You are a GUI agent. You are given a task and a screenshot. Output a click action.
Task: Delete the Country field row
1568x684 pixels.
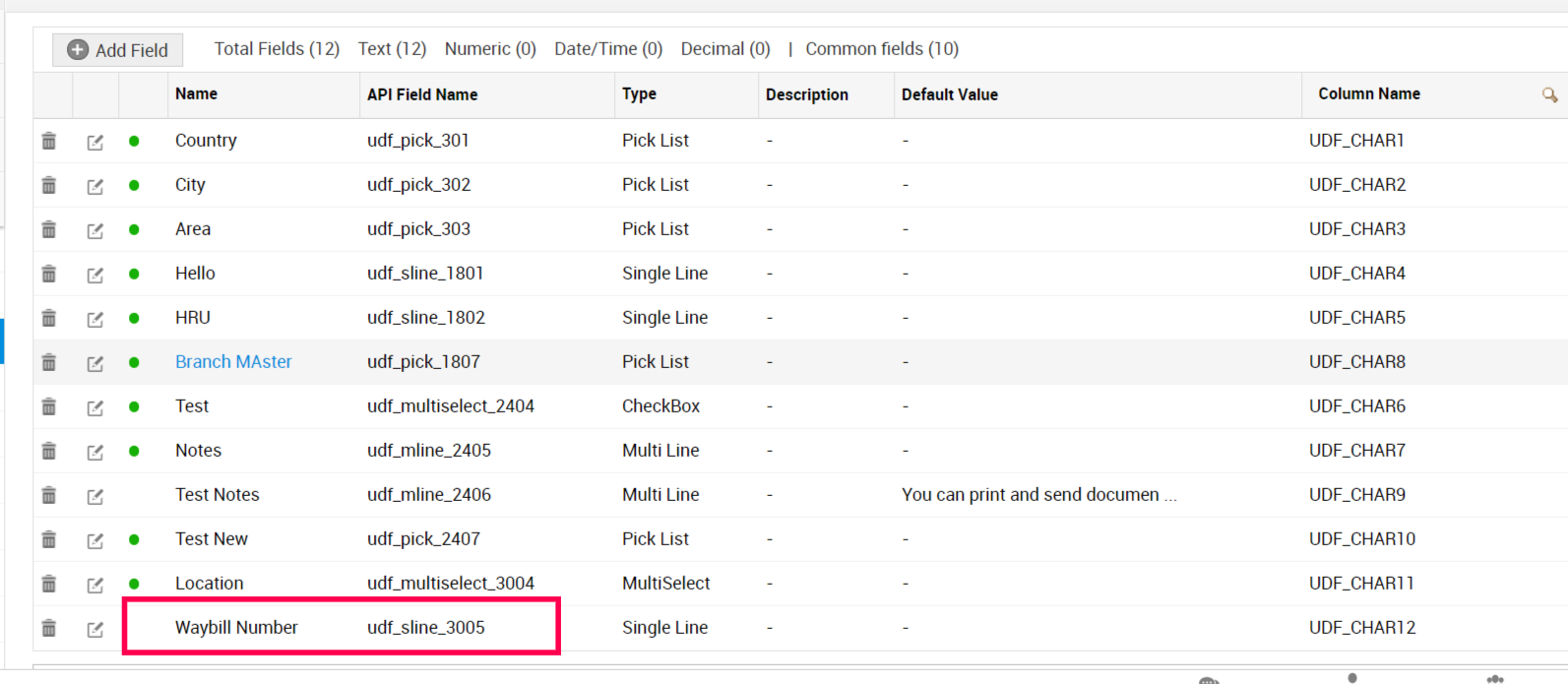(49, 141)
